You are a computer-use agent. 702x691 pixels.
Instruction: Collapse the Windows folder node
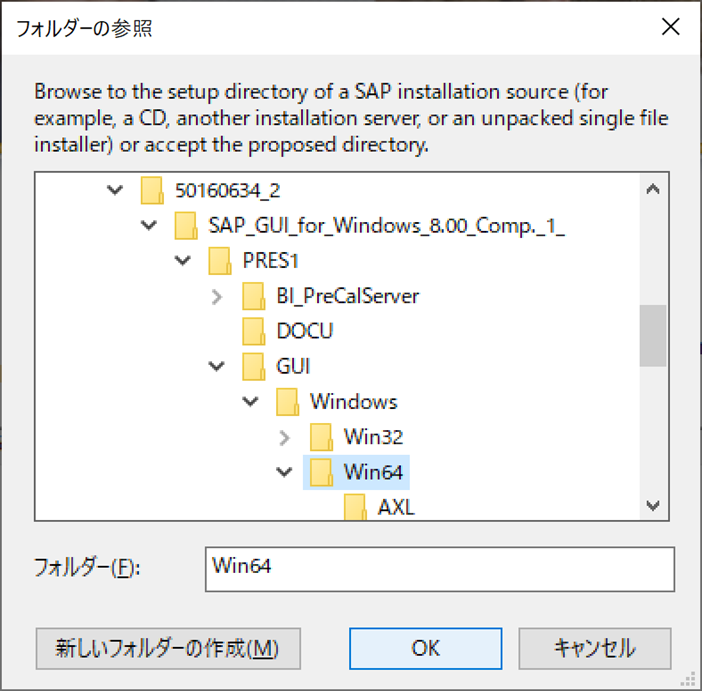pos(250,401)
